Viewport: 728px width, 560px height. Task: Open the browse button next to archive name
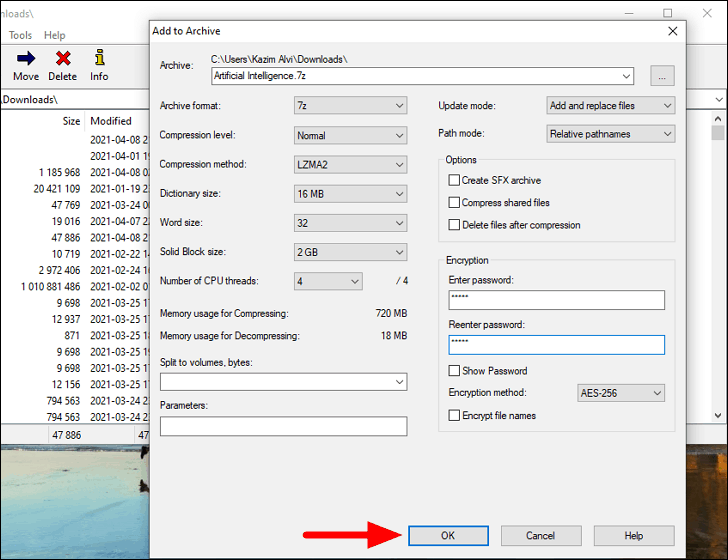tap(662, 76)
